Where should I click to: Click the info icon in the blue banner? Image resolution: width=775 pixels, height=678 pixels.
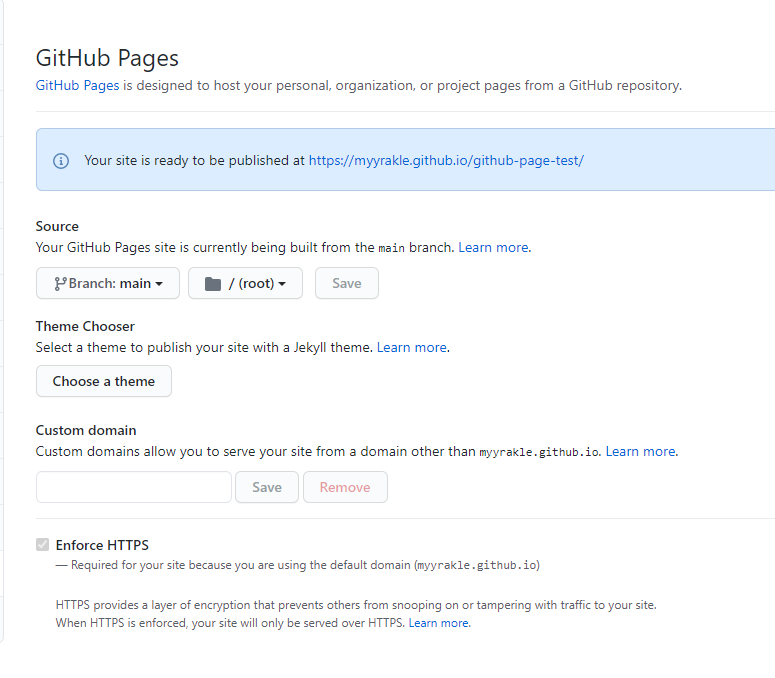point(61,160)
